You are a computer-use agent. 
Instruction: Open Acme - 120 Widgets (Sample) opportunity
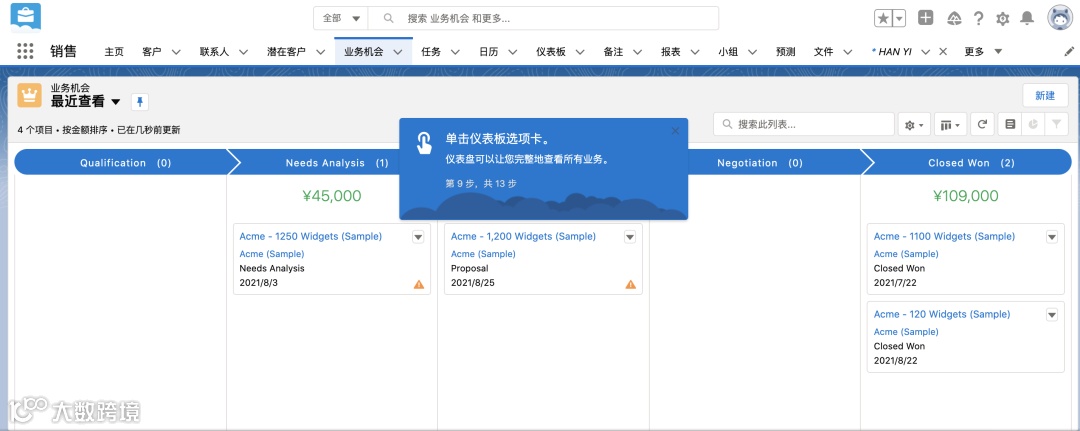click(942, 314)
